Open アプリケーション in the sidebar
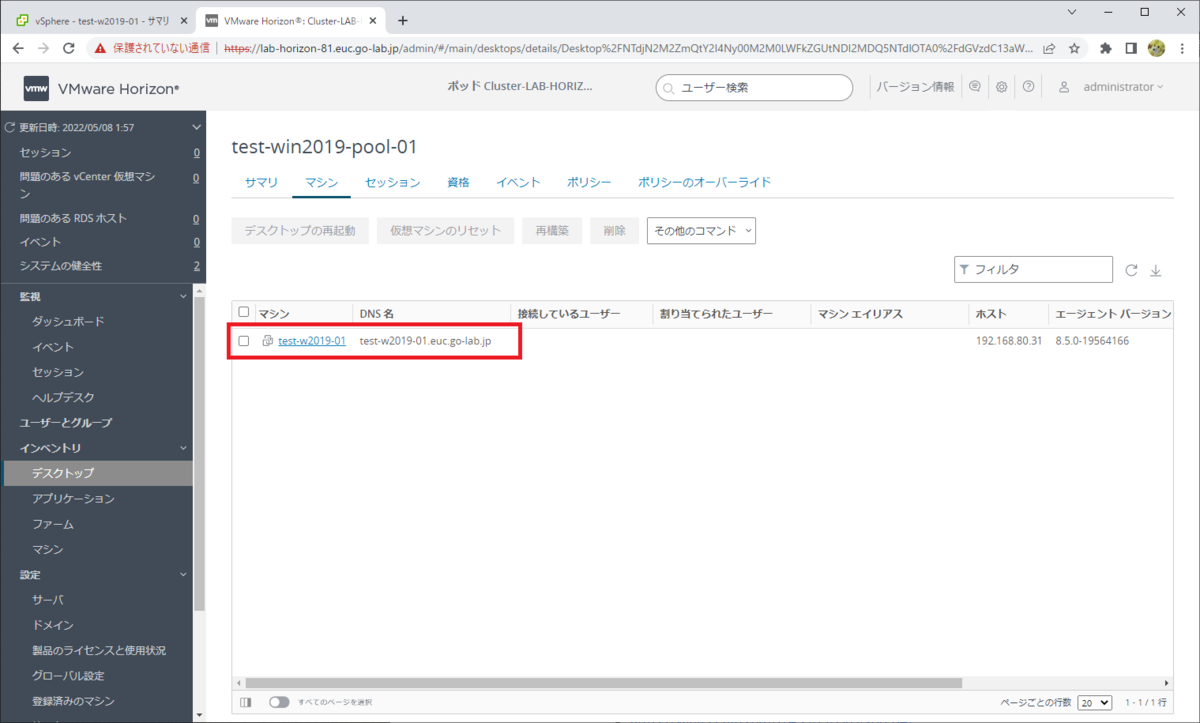Screen dimensions: 1200x723 (x=73, y=499)
